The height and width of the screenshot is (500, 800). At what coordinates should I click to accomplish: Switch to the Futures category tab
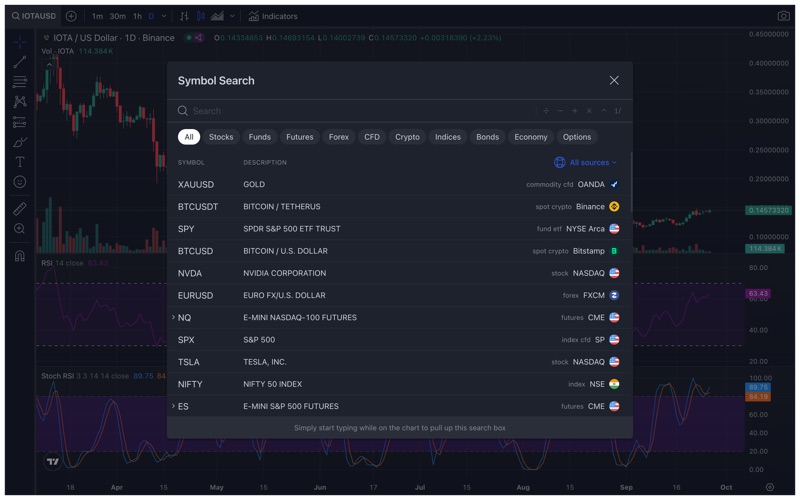[299, 137]
